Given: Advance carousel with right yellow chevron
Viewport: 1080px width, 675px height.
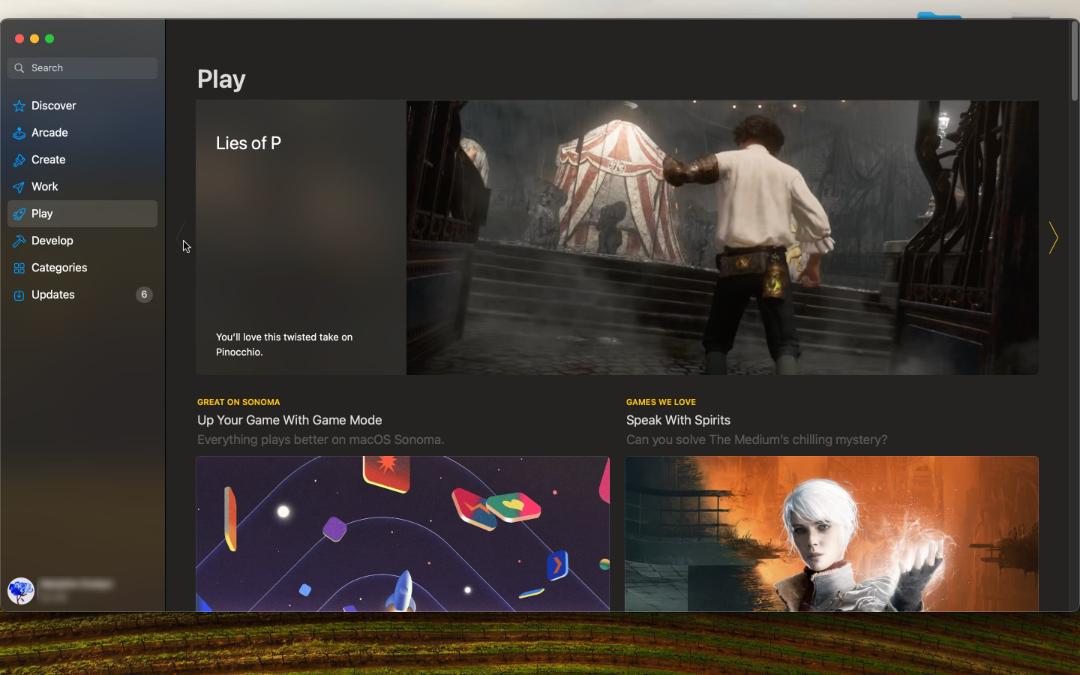Looking at the screenshot, I should tap(1053, 238).
